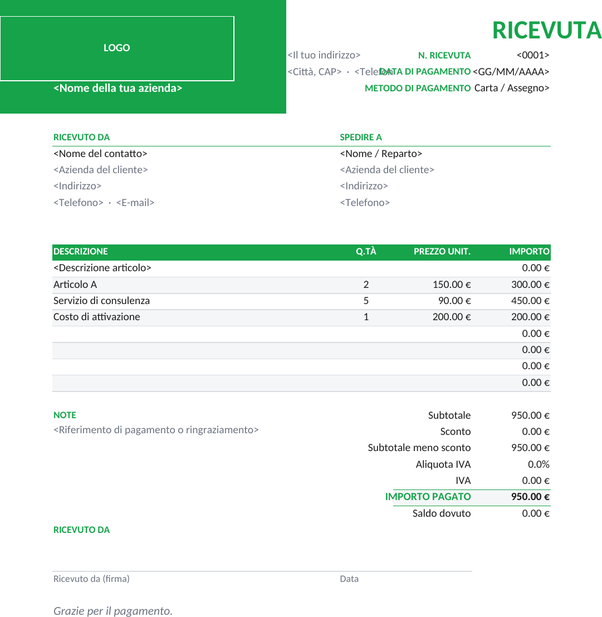The width and height of the screenshot is (602, 617).
Task: Click <Telefono> under SPEDIRE A
Action: point(365,202)
